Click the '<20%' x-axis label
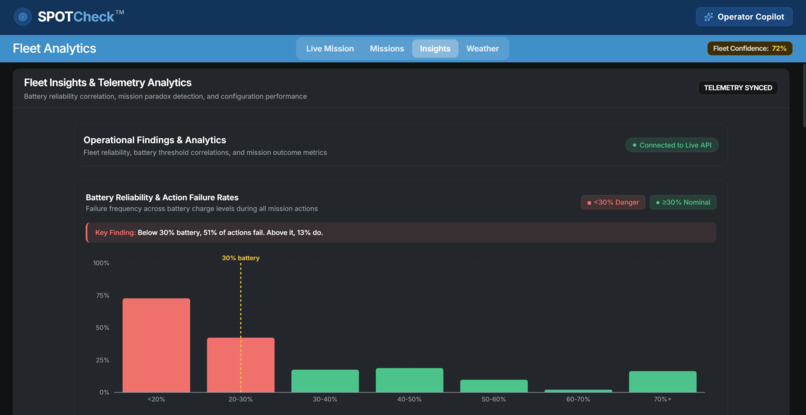 [x=156, y=400]
